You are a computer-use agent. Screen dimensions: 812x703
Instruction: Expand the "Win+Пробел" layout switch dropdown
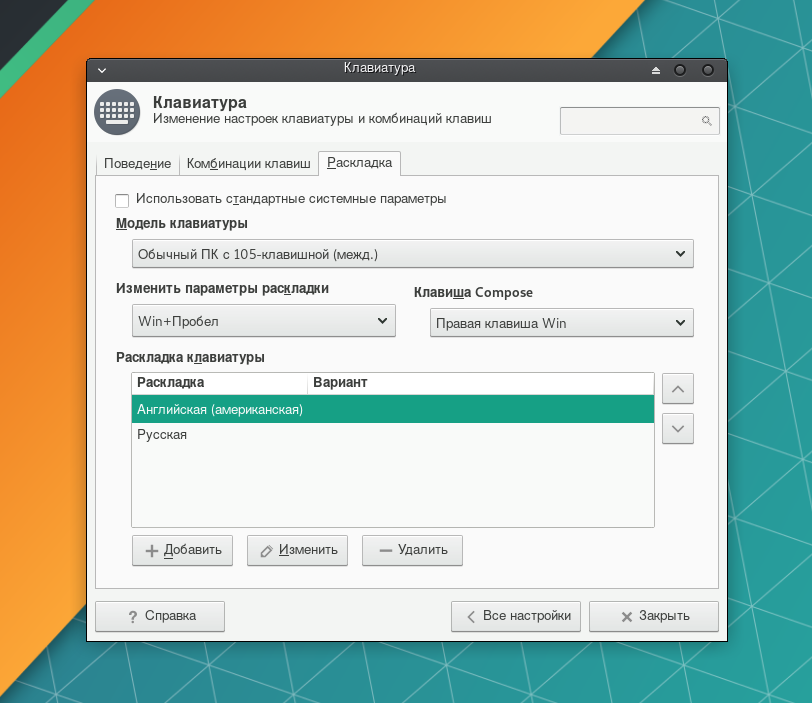(x=264, y=321)
